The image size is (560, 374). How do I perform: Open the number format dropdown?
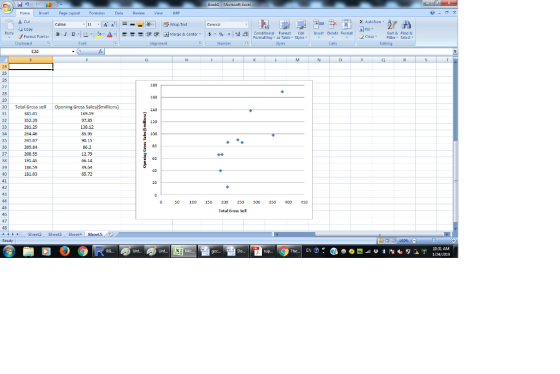tap(246, 25)
